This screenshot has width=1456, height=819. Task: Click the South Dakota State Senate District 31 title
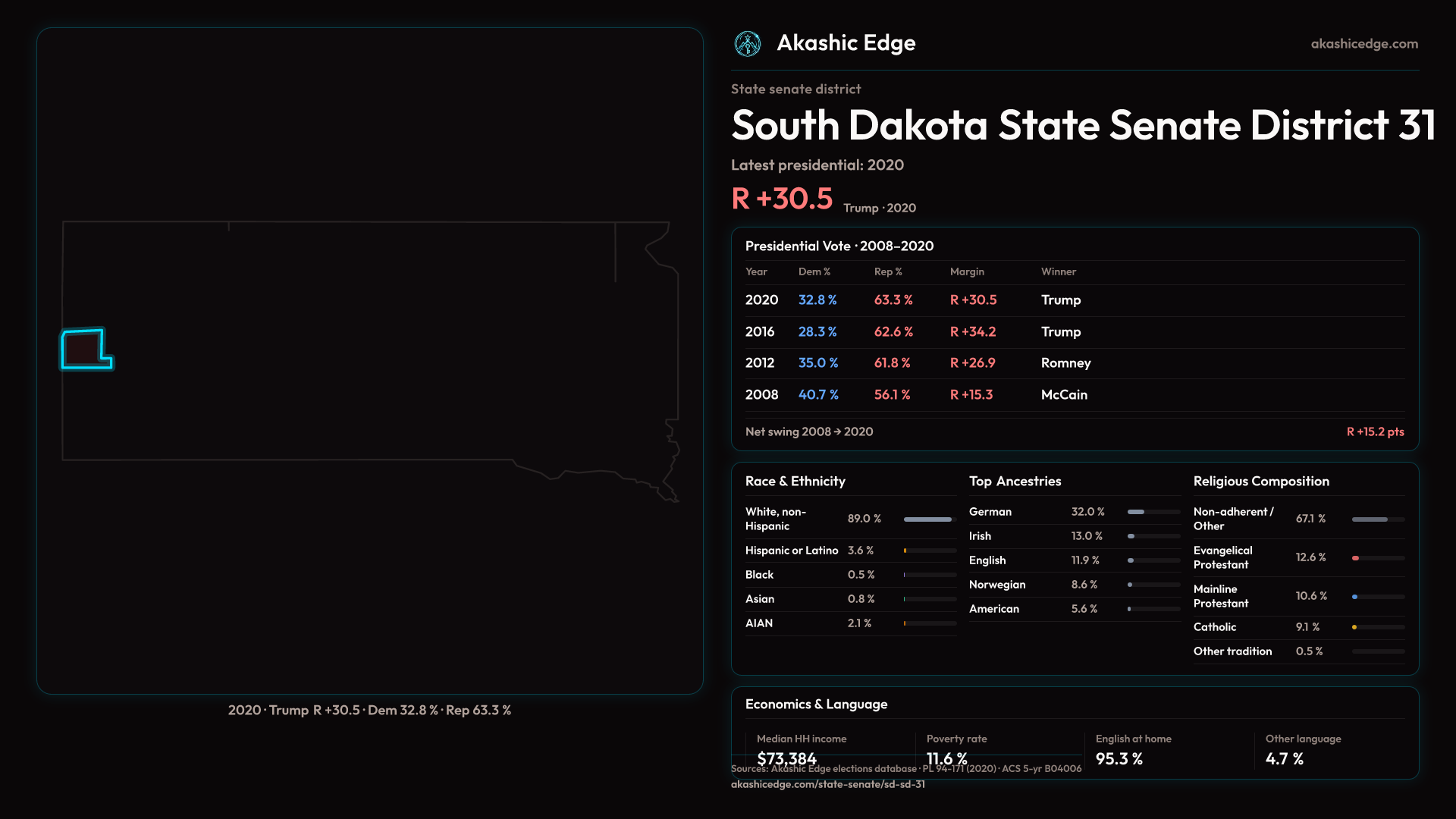click(1083, 125)
